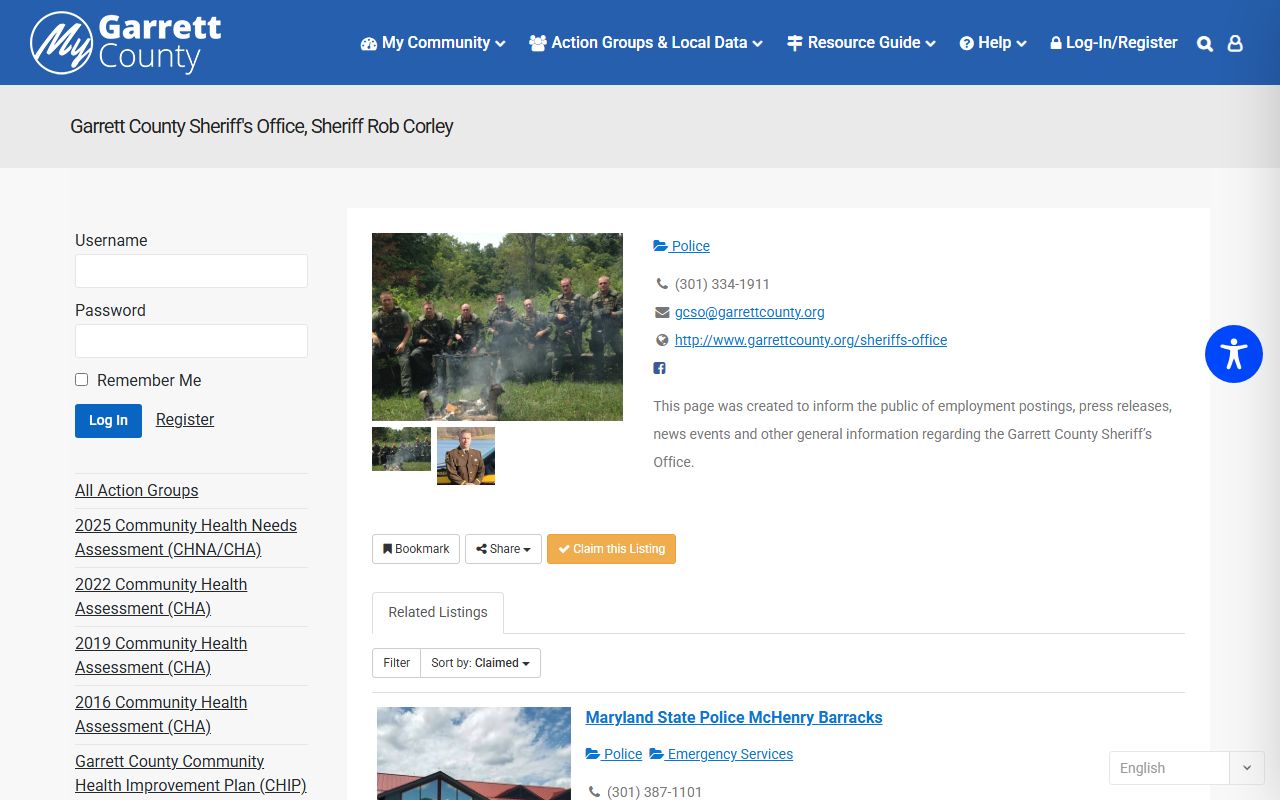
Task: Expand the My Community menu
Action: point(433,43)
